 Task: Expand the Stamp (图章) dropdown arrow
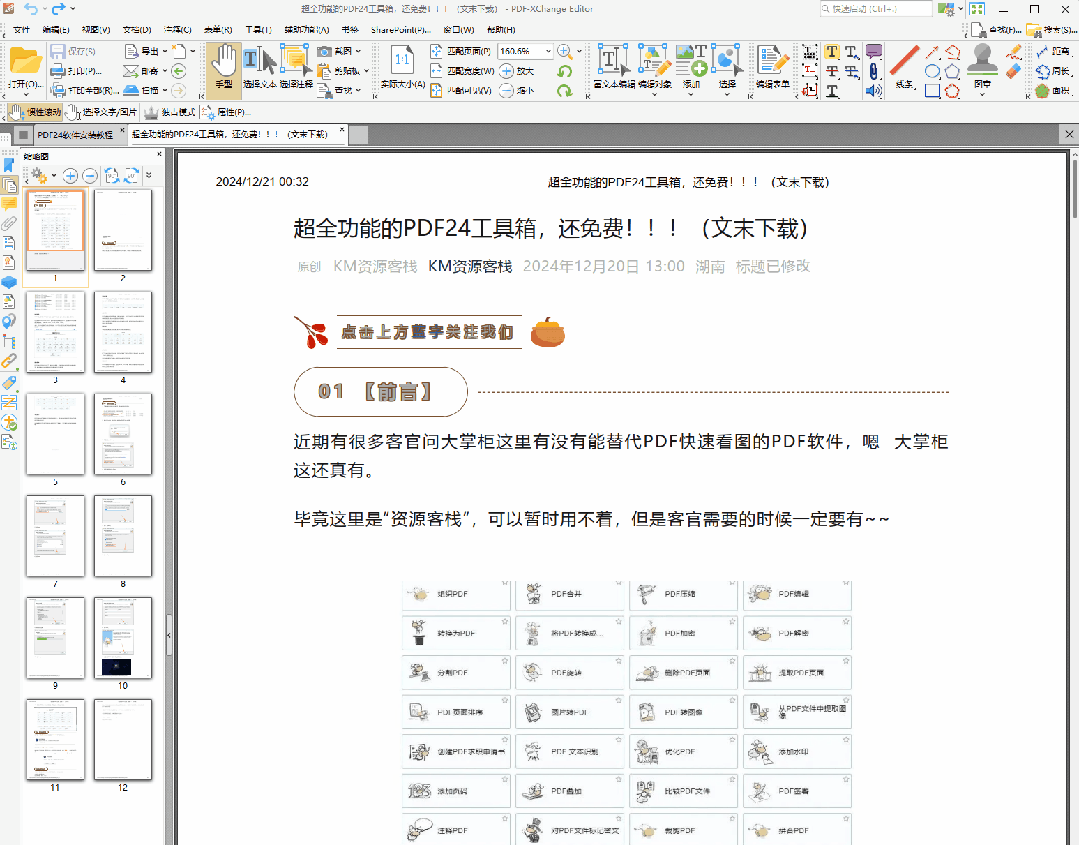983,94
